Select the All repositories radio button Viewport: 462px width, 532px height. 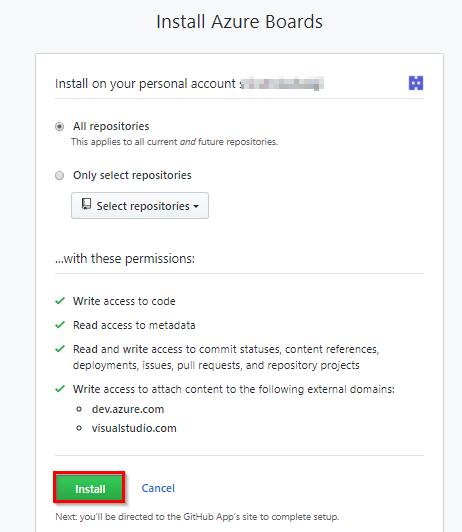59,127
